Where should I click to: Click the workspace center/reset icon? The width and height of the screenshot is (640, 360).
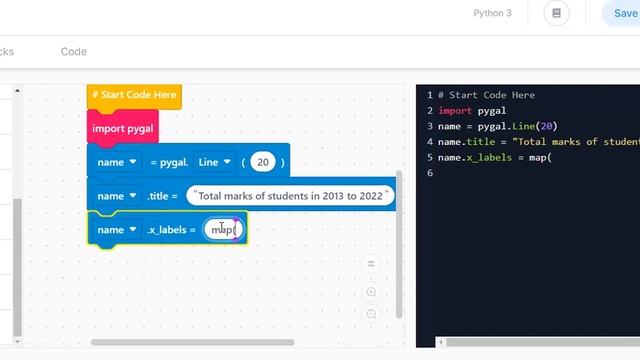pyautogui.click(x=371, y=264)
